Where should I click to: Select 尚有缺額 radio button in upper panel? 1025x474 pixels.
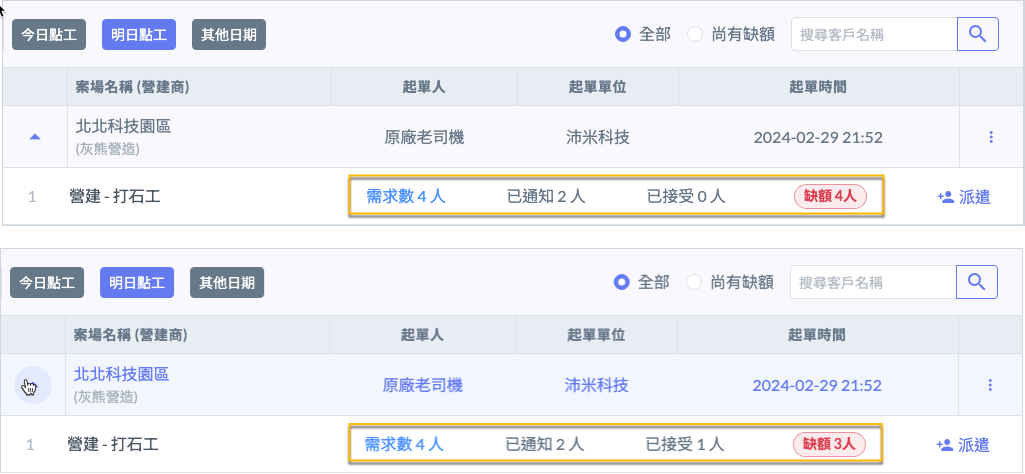click(695, 34)
